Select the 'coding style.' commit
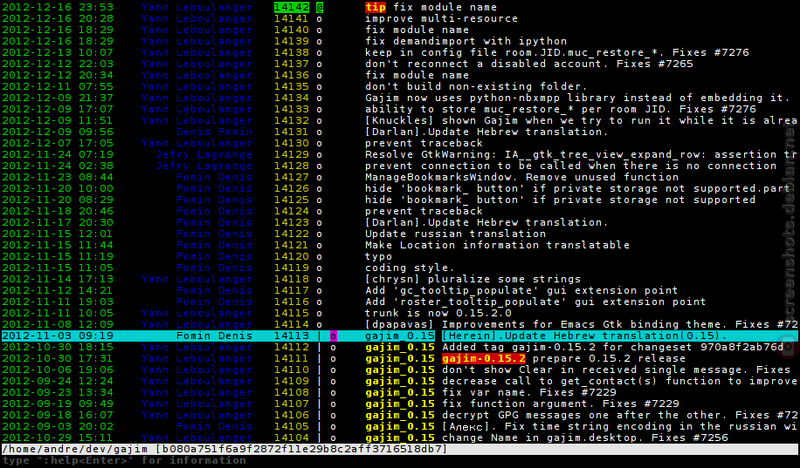This screenshot has width=800, height=468. pyautogui.click(x=410, y=267)
